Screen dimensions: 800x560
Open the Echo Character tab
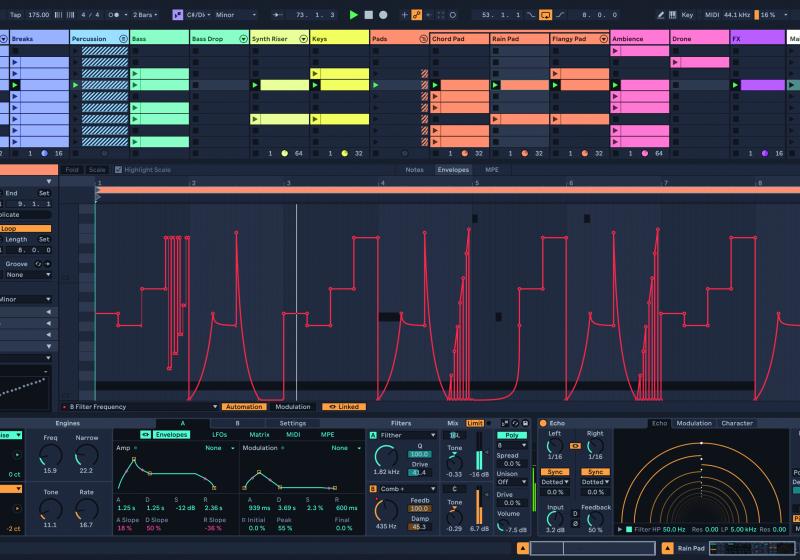coord(737,423)
